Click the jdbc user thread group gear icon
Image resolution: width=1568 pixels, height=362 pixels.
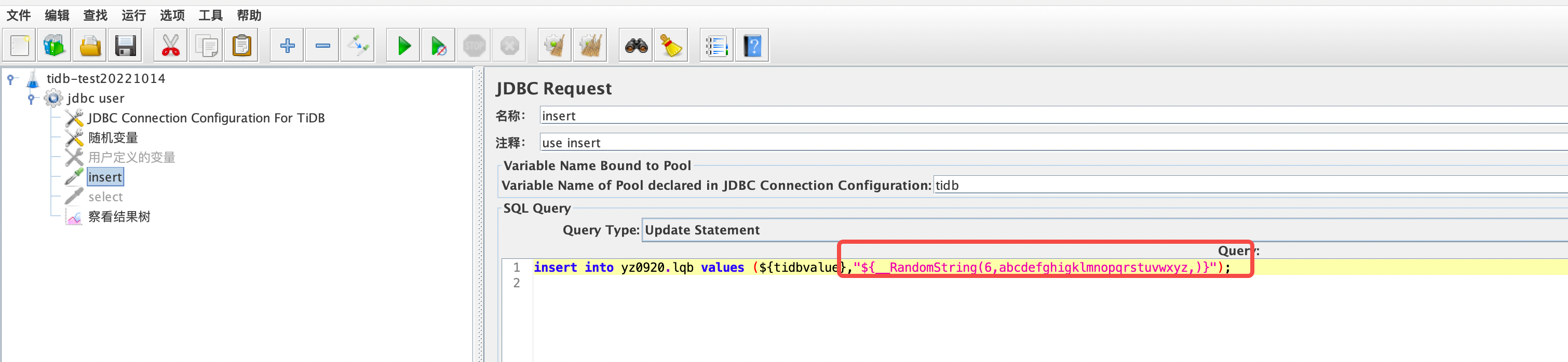53,98
